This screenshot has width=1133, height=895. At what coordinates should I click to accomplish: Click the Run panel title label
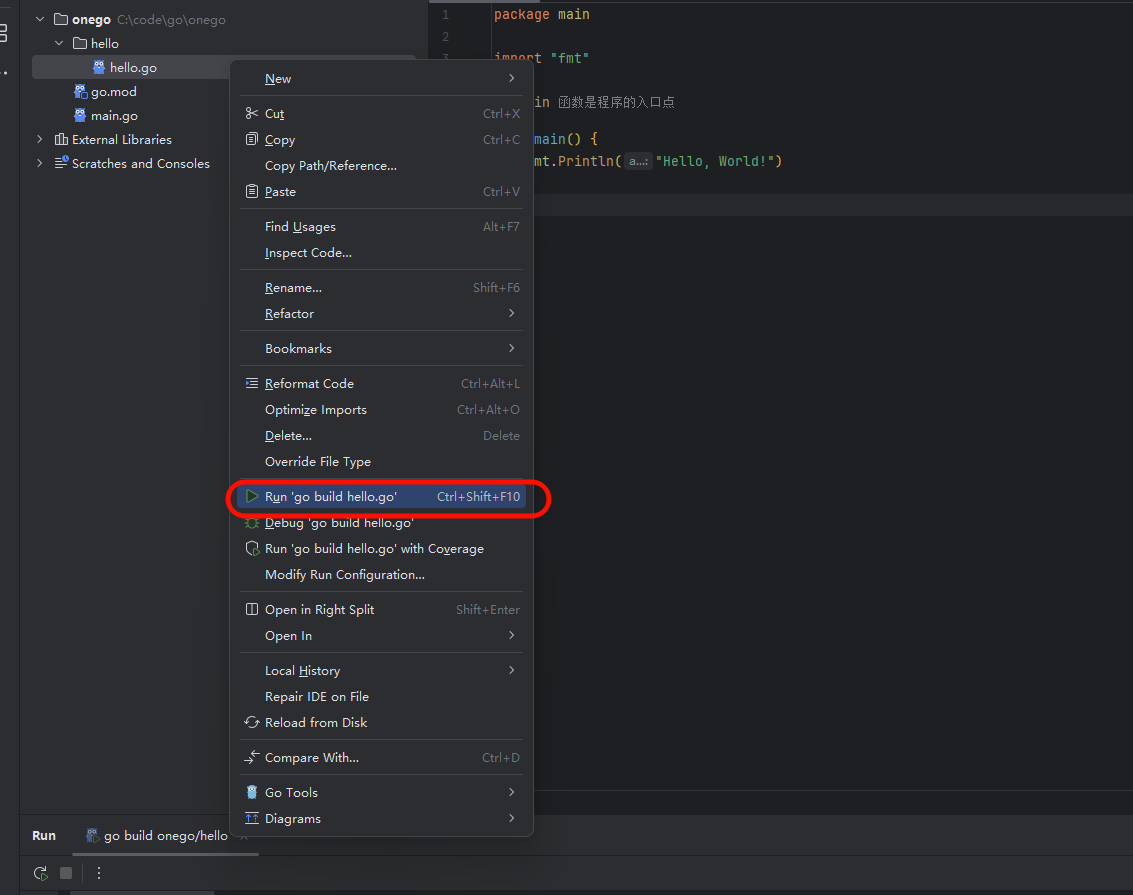click(44, 836)
